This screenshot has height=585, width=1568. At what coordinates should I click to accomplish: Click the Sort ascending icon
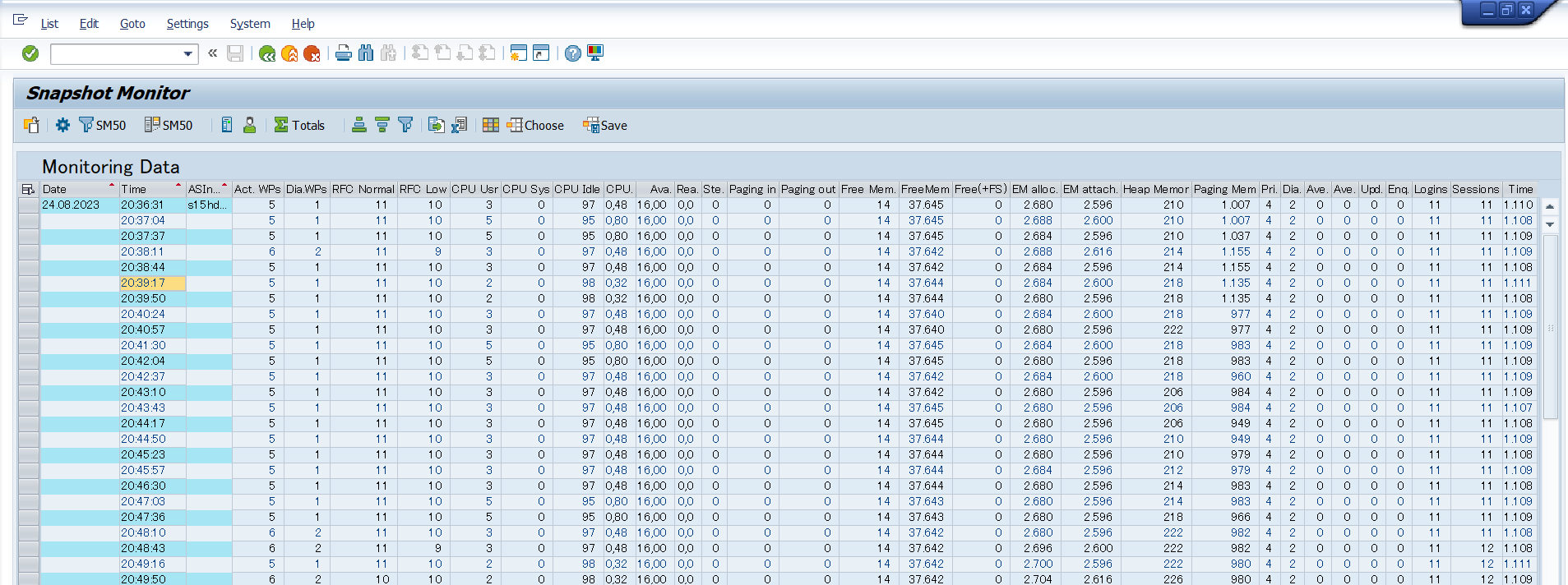(359, 125)
